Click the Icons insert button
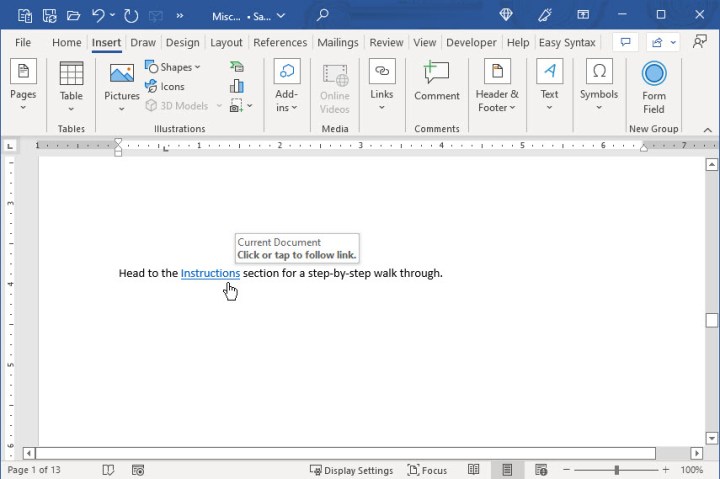 tap(165, 87)
